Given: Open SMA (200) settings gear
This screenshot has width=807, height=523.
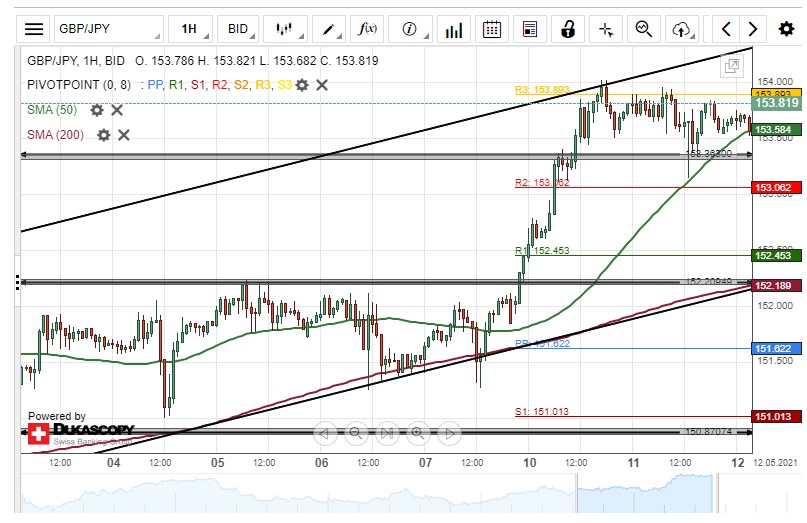Looking at the screenshot, I should (103, 135).
